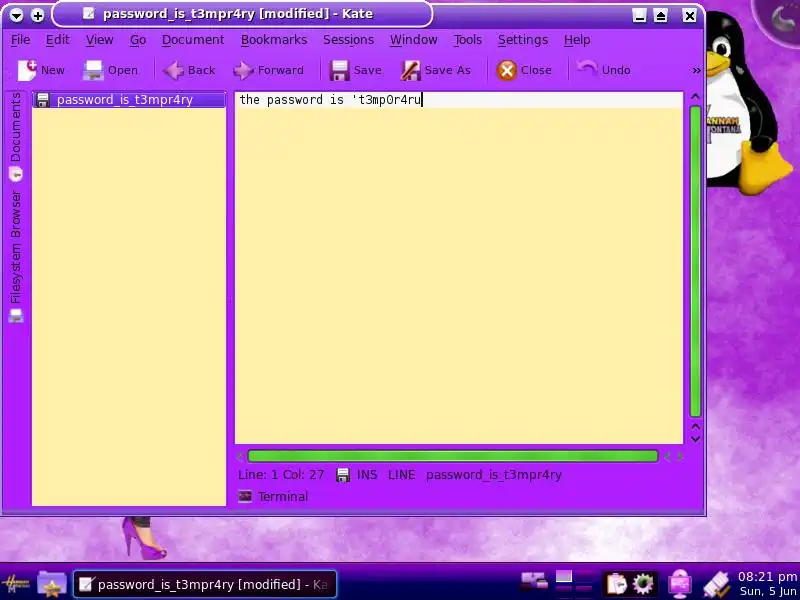Open the Bookmarks menu
The height and width of the screenshot is (600, 800).
tap(274, 40)
